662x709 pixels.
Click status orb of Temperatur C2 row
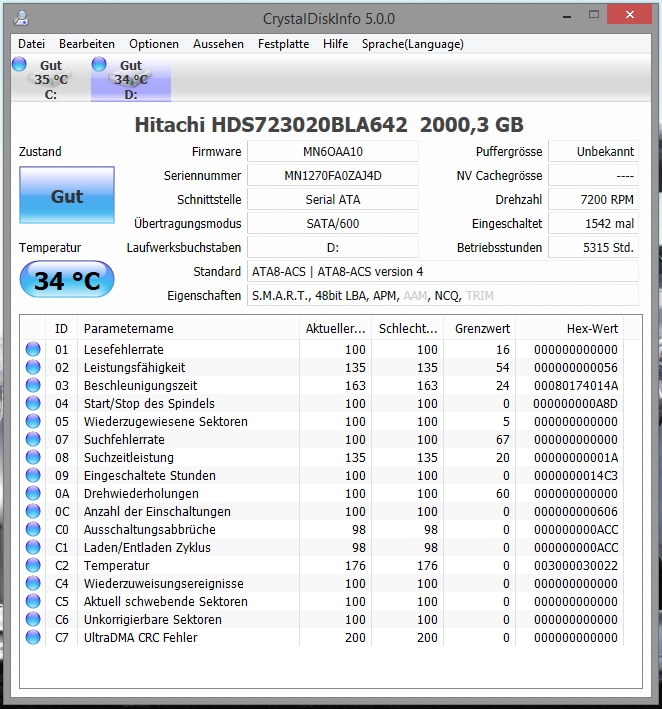(33, 565)
